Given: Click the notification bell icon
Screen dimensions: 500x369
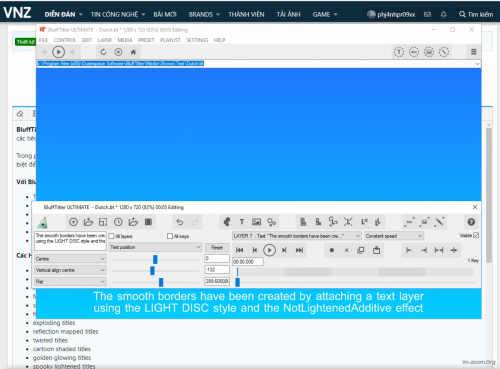Looking at the screenshot, I should click(x=444, y=14).
